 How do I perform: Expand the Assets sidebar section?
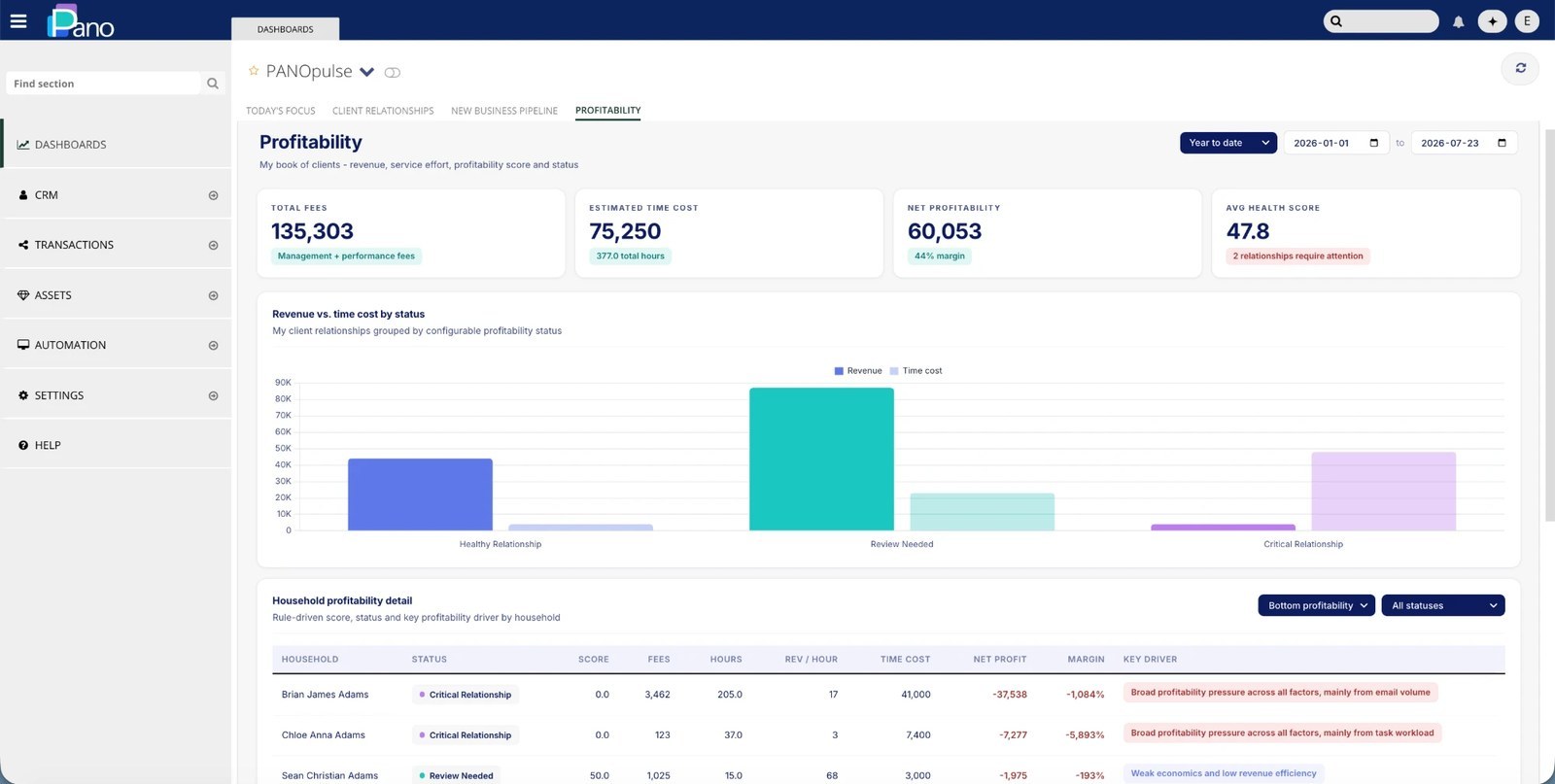[x=213, y=295]
